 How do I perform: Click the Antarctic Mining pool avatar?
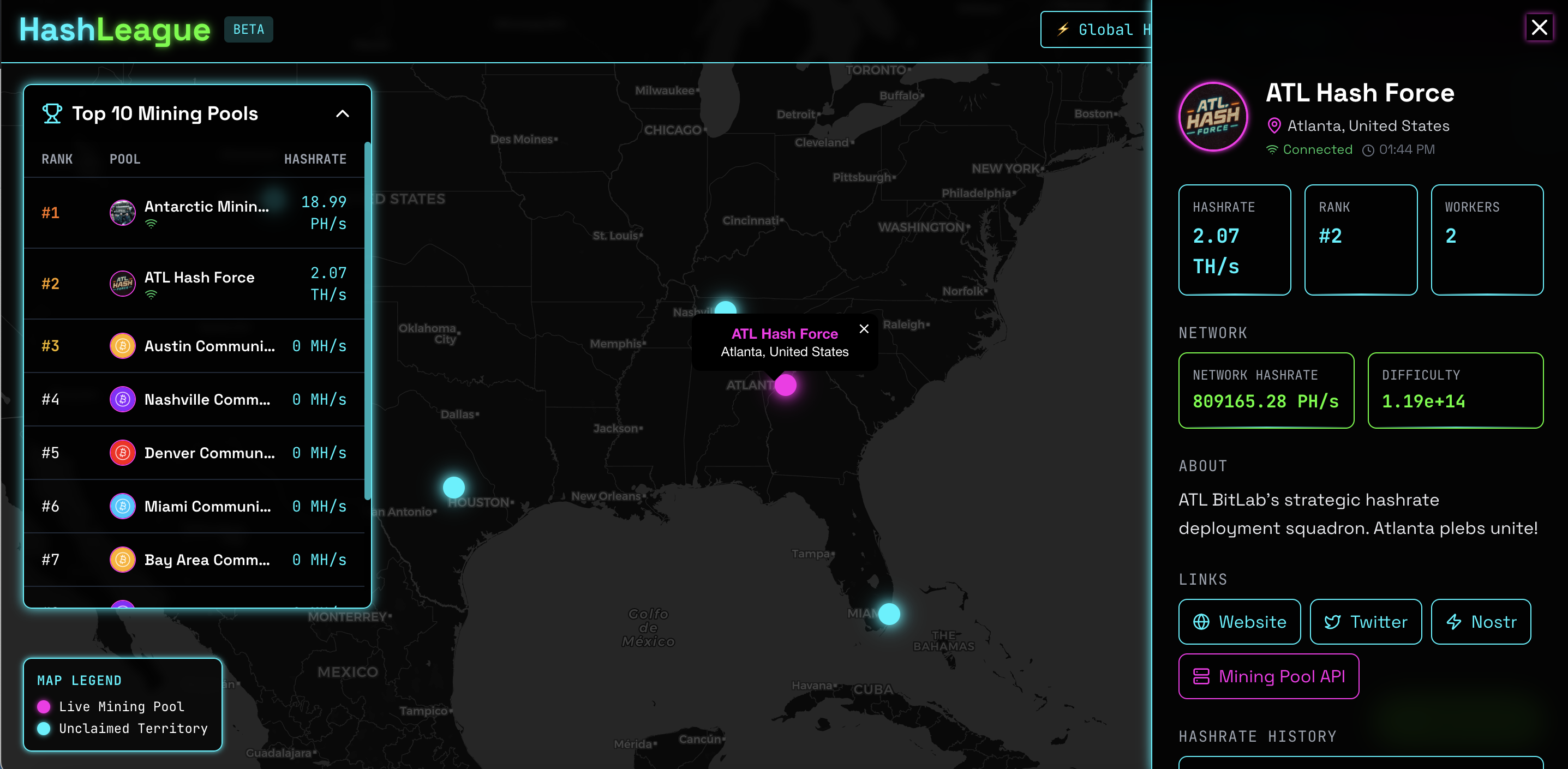point(122,212)
